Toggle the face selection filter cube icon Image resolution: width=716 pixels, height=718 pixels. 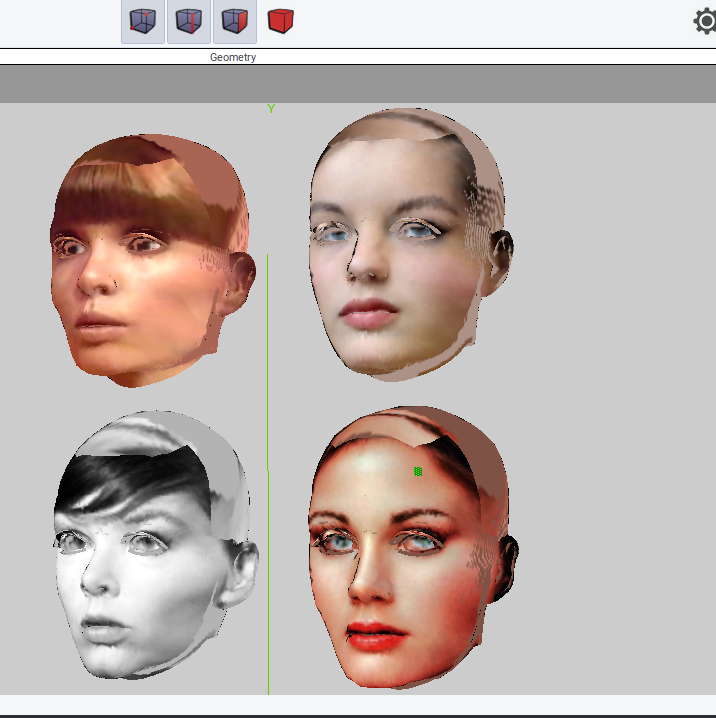point(235,22)
